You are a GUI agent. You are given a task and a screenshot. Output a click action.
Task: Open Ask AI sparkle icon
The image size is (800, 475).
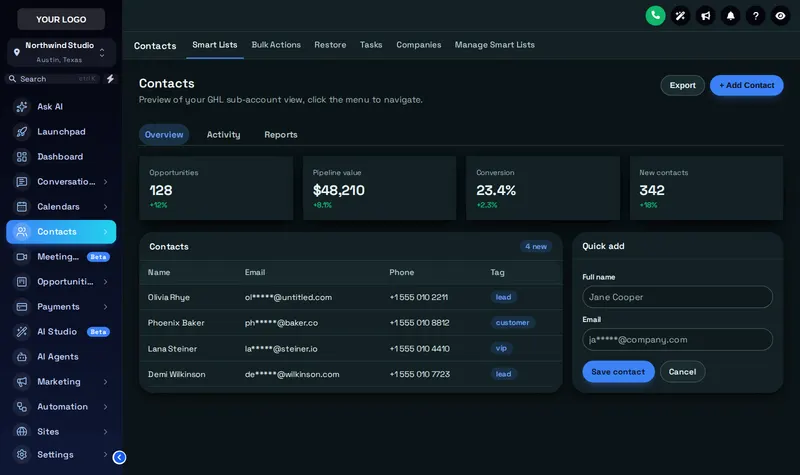tap(21, 107)
